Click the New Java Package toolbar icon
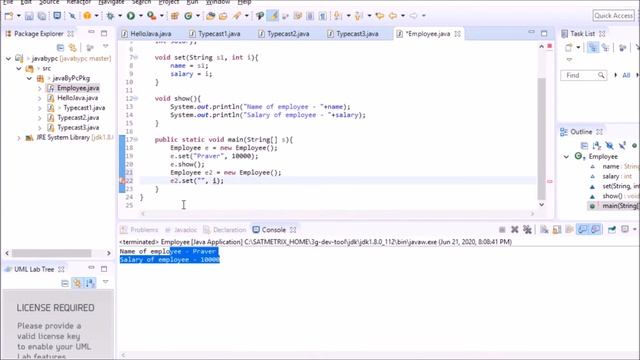This screenshot has width=640, height=360. (175, 16)
